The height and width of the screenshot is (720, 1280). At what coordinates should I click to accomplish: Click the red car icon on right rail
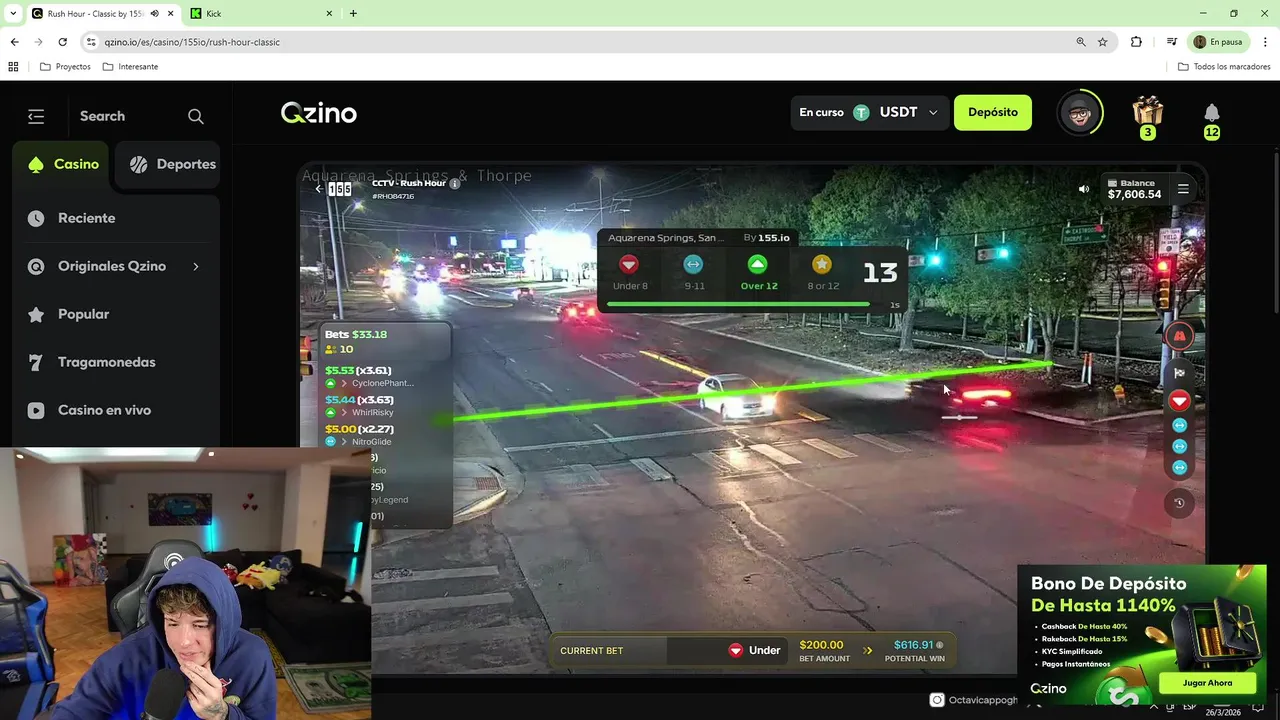pyautogui.click(x=1180, y=336)
